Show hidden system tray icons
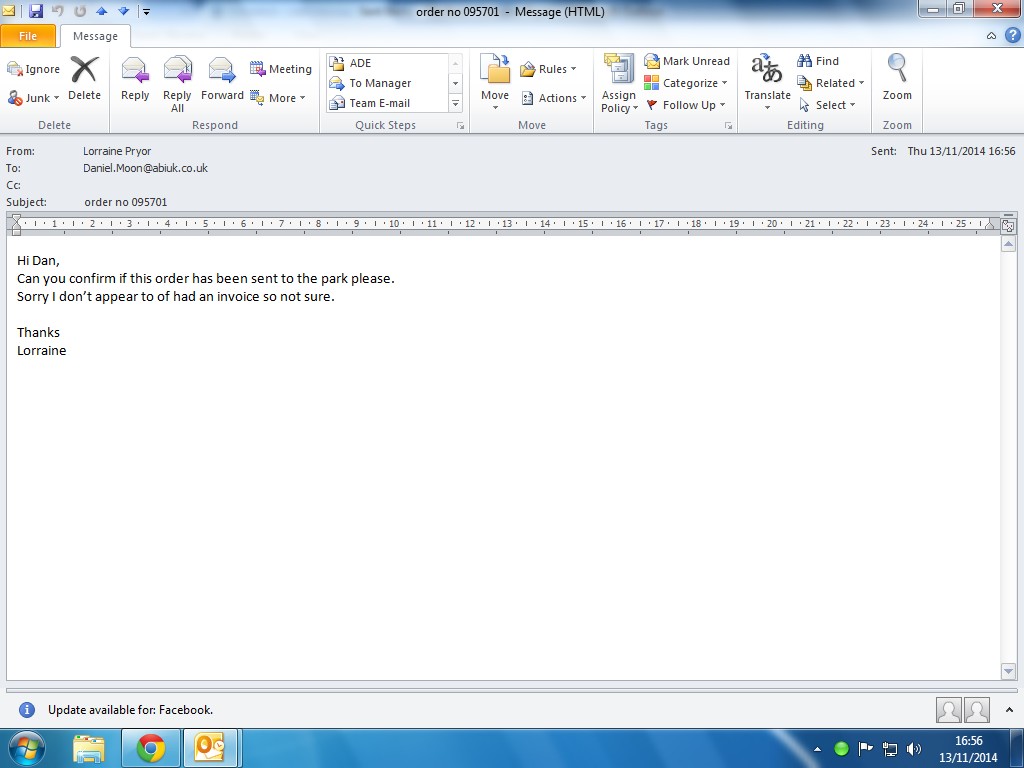The height and width of the screenshot is (768, 1024). 817,749
